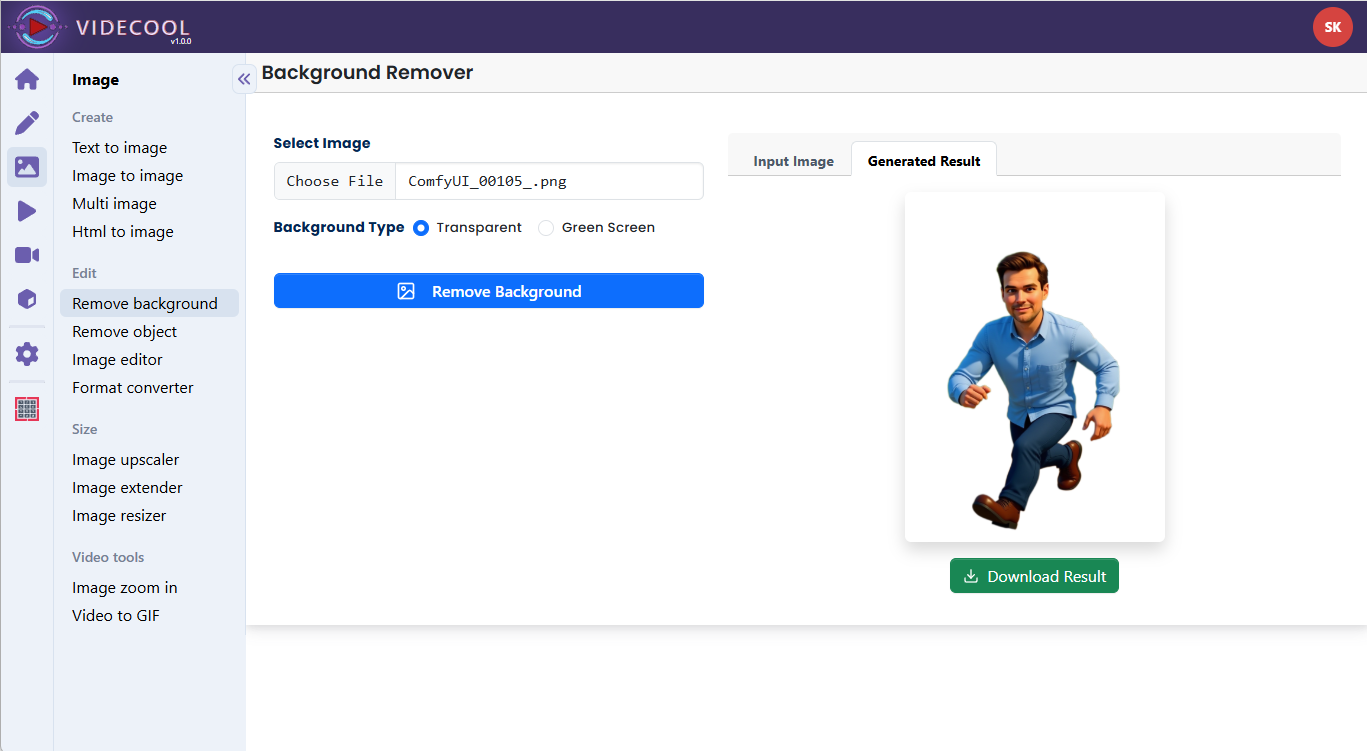This screenshot has width=1367, height=751.
Task: Click the red grid icon in sidebar
Action: pos(27,409)
